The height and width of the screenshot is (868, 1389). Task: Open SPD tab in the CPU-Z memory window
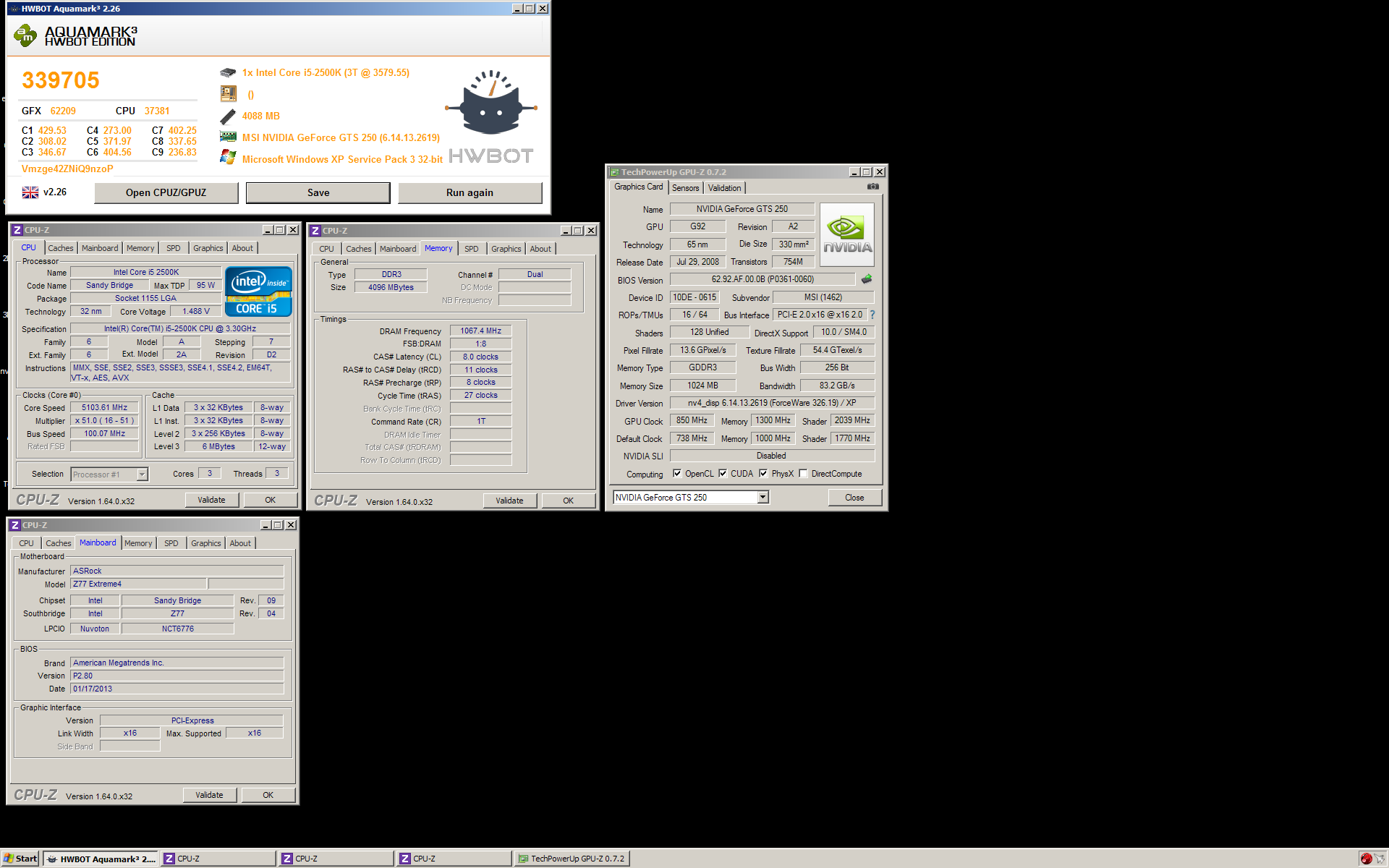click(x=472, y=249)
